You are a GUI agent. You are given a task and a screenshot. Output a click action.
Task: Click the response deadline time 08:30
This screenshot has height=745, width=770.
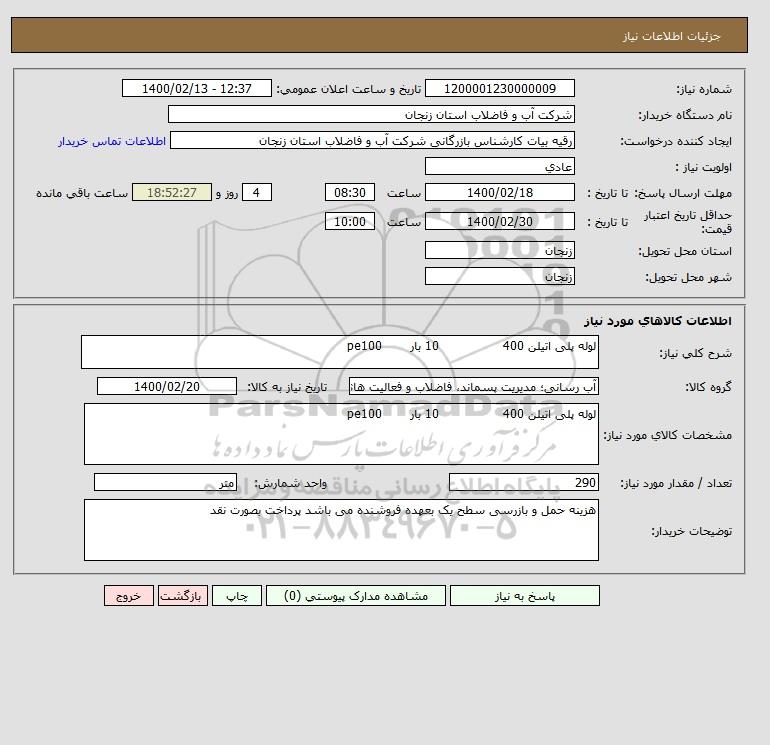(x=350, y=193)
